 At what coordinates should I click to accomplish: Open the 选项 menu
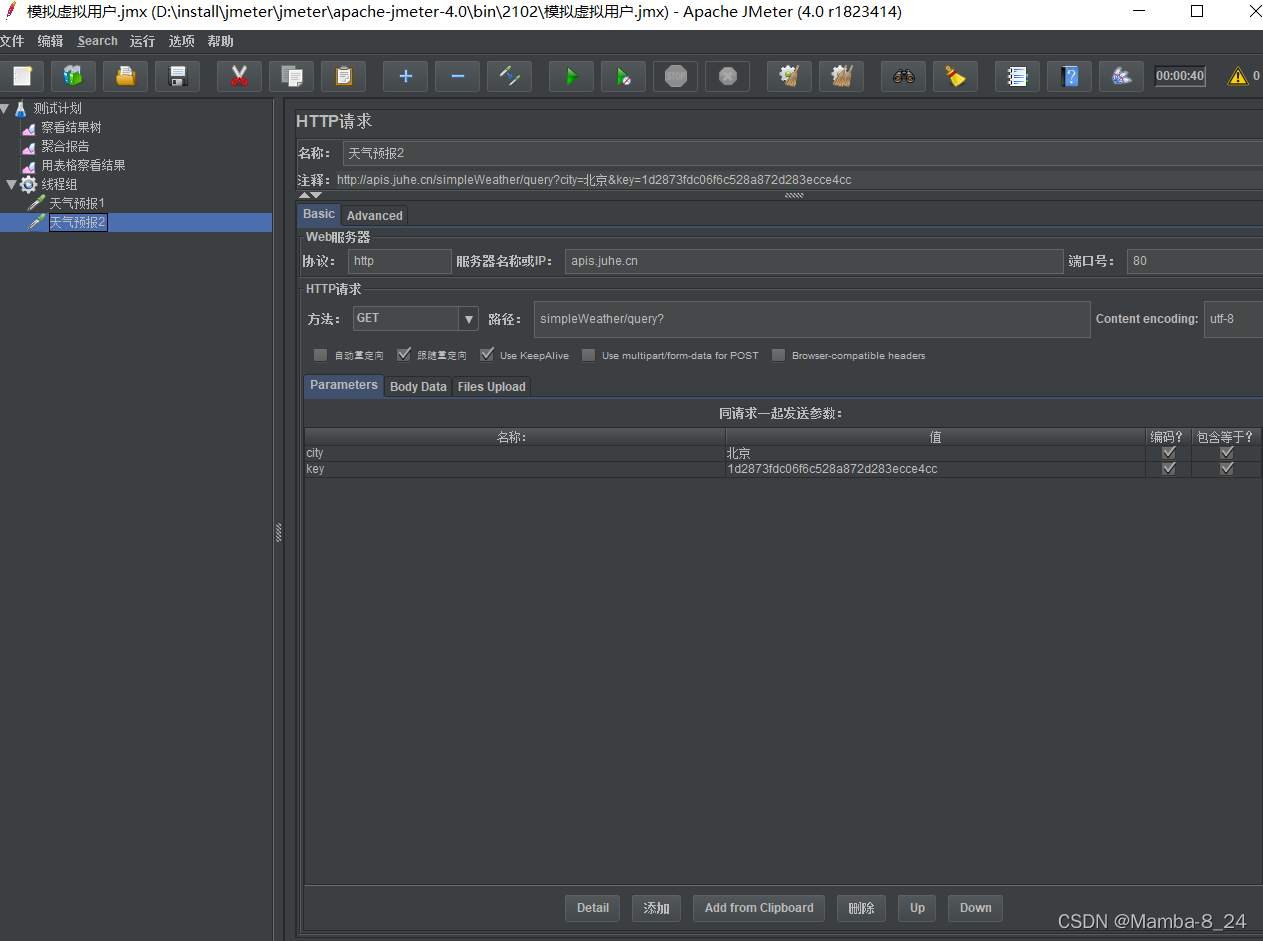pos(181,41)
